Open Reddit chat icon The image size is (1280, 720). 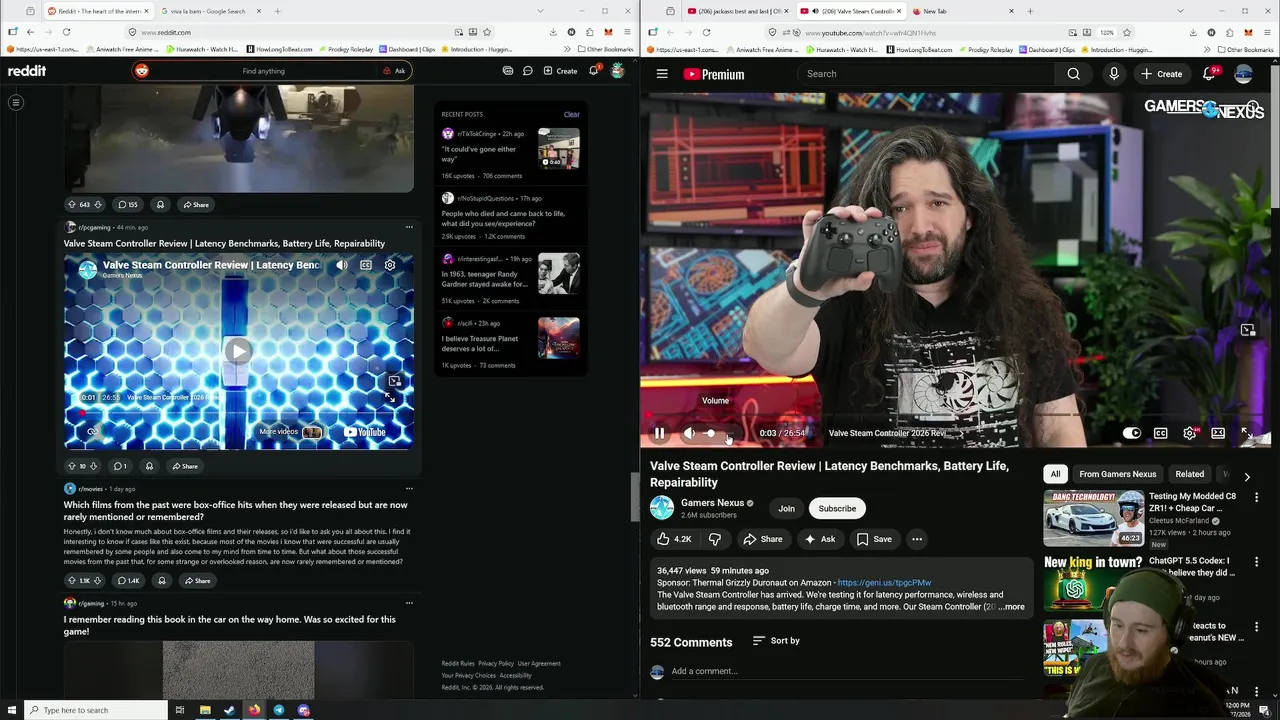tap(527, 71)
